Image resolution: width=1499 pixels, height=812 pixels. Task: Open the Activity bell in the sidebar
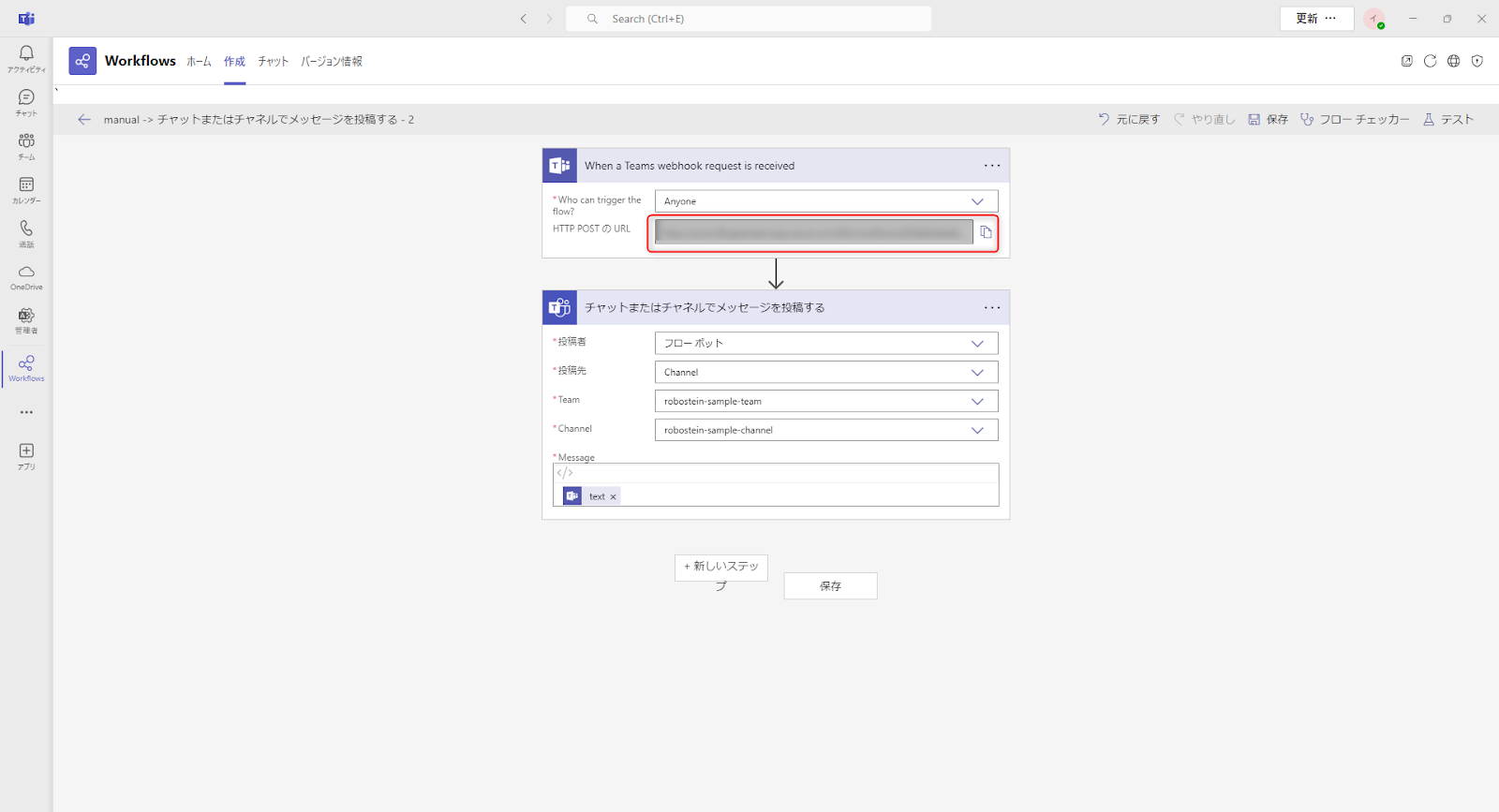point(26,58)
